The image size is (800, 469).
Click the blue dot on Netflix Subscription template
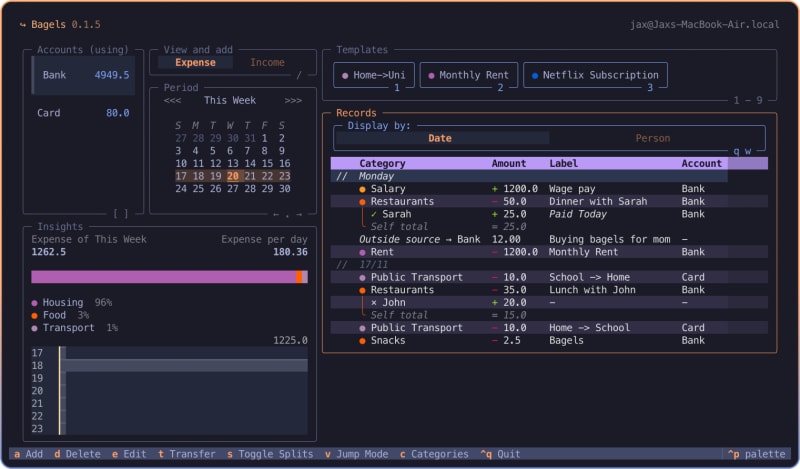pyautogui.click(x=535, y=75)
